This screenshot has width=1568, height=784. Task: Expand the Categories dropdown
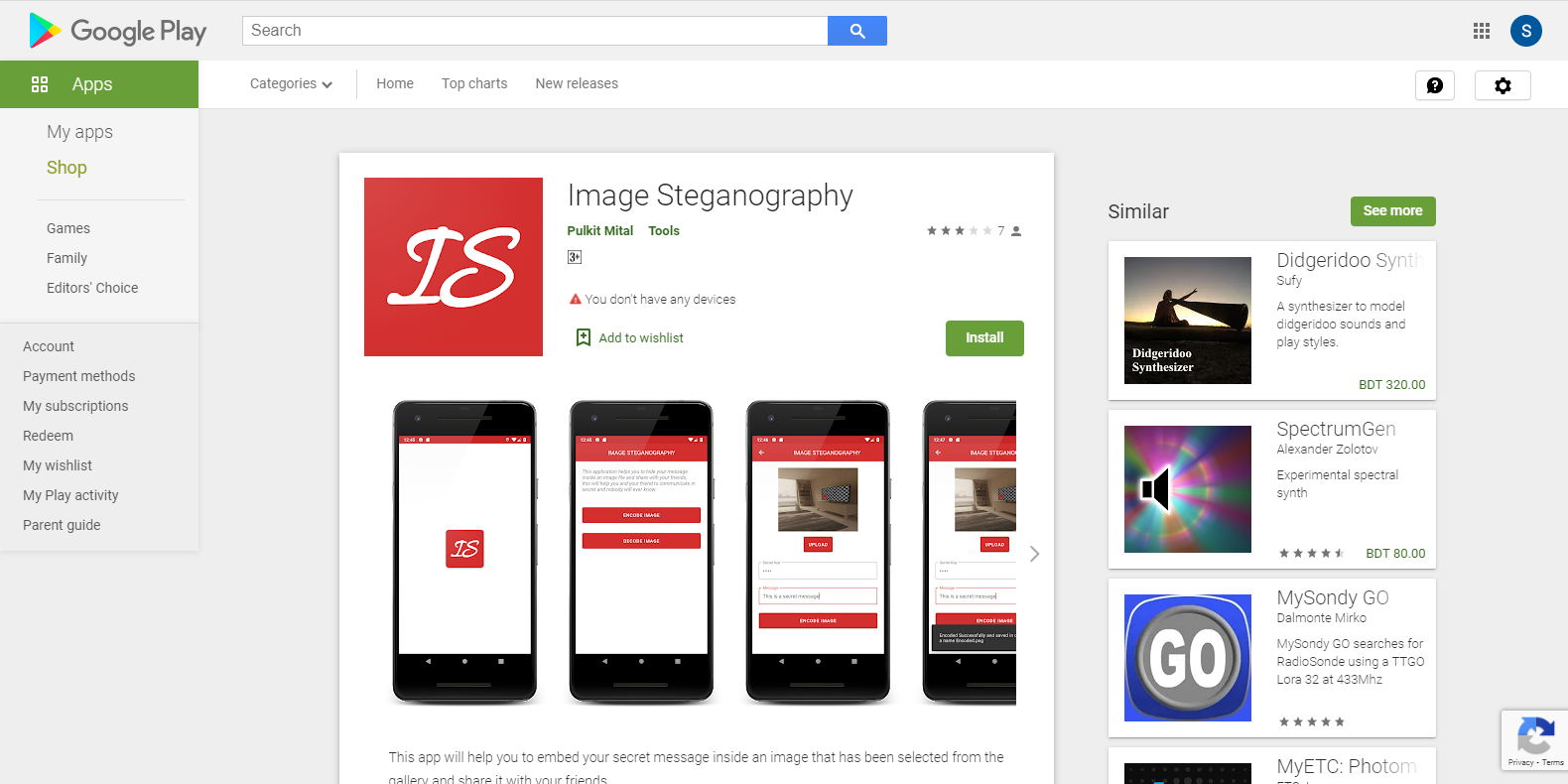[291, 84]
